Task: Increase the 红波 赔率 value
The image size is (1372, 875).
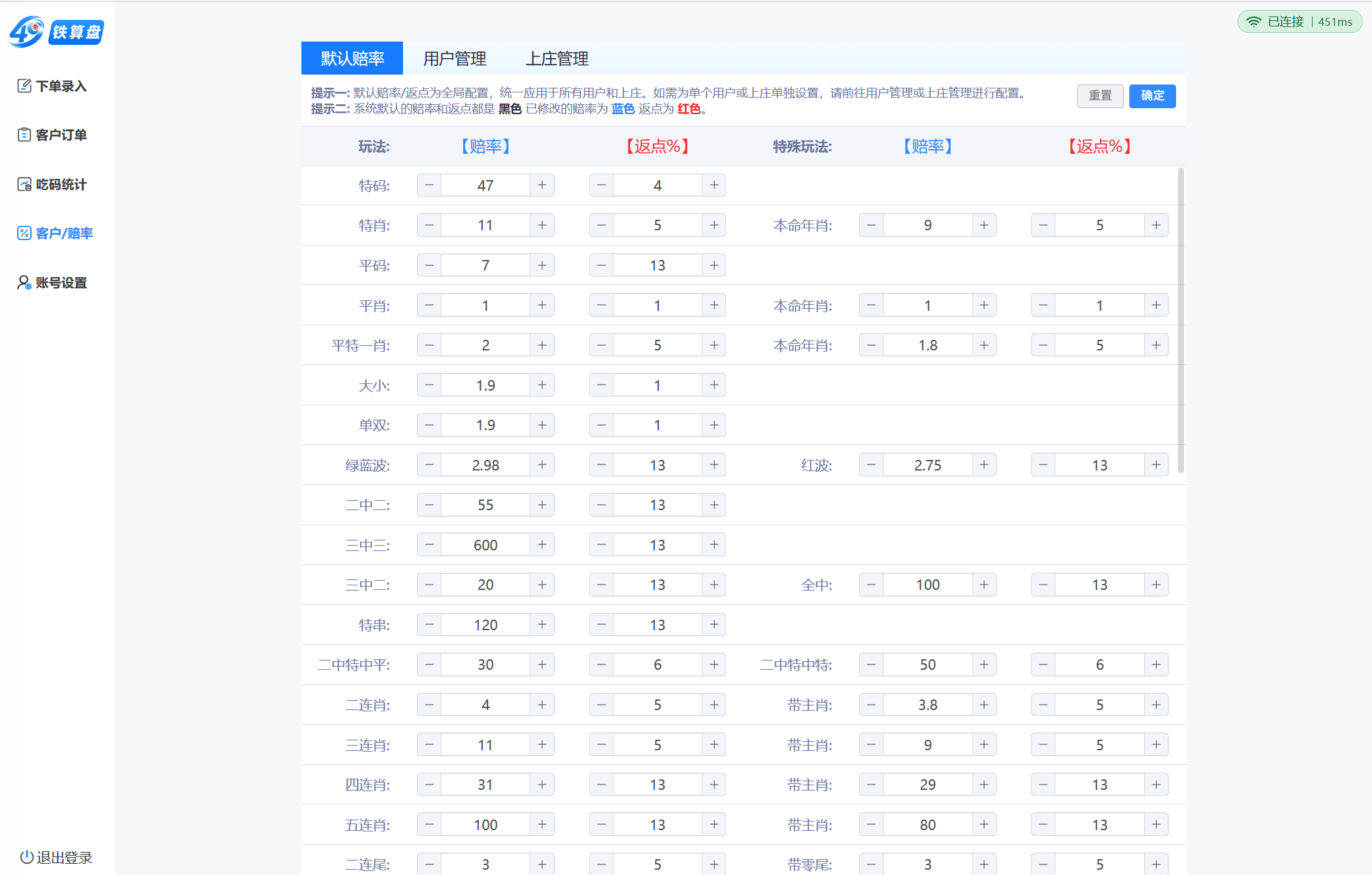Action: [x=984, y=465]
